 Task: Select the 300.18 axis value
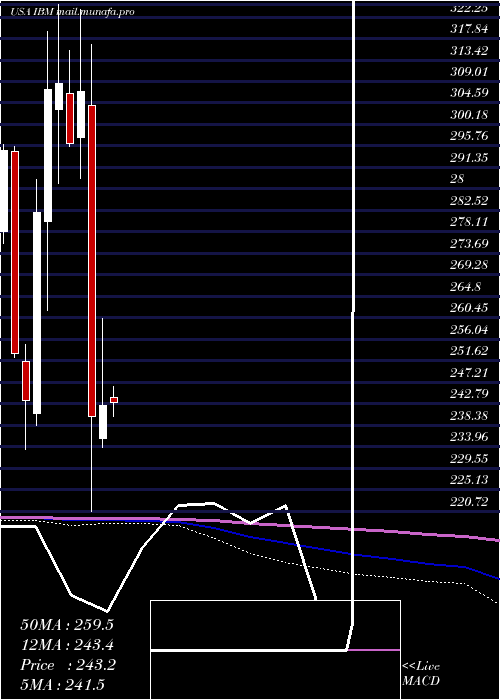coord(469,115)
